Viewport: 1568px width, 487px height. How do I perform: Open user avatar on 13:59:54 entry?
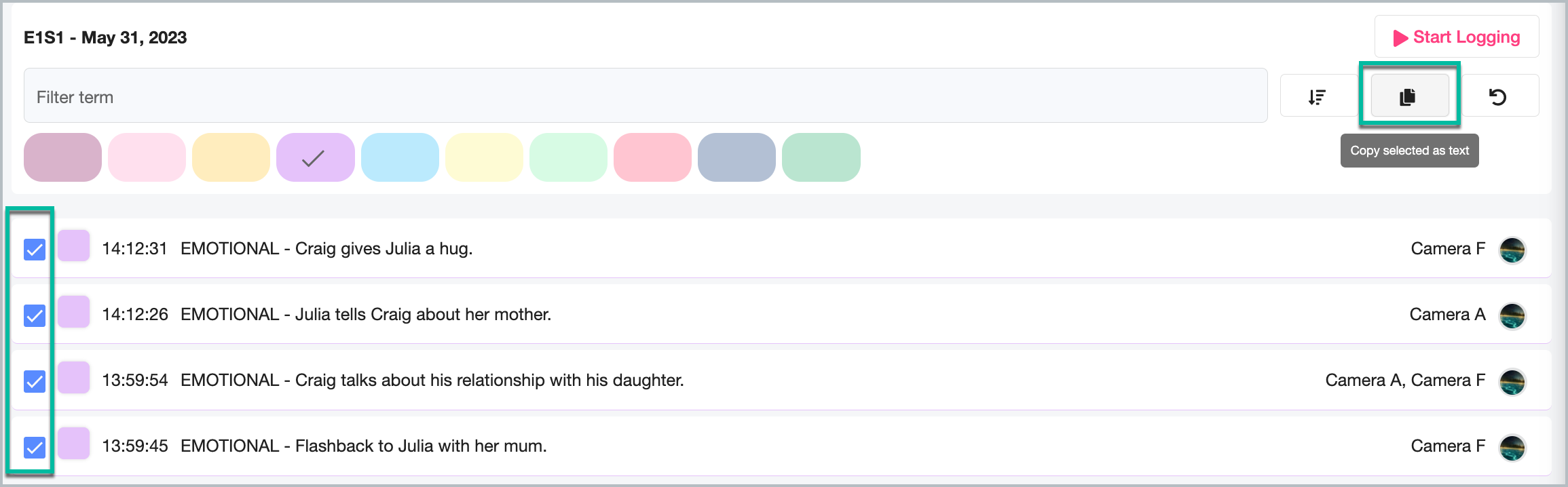click(1512, 381)
